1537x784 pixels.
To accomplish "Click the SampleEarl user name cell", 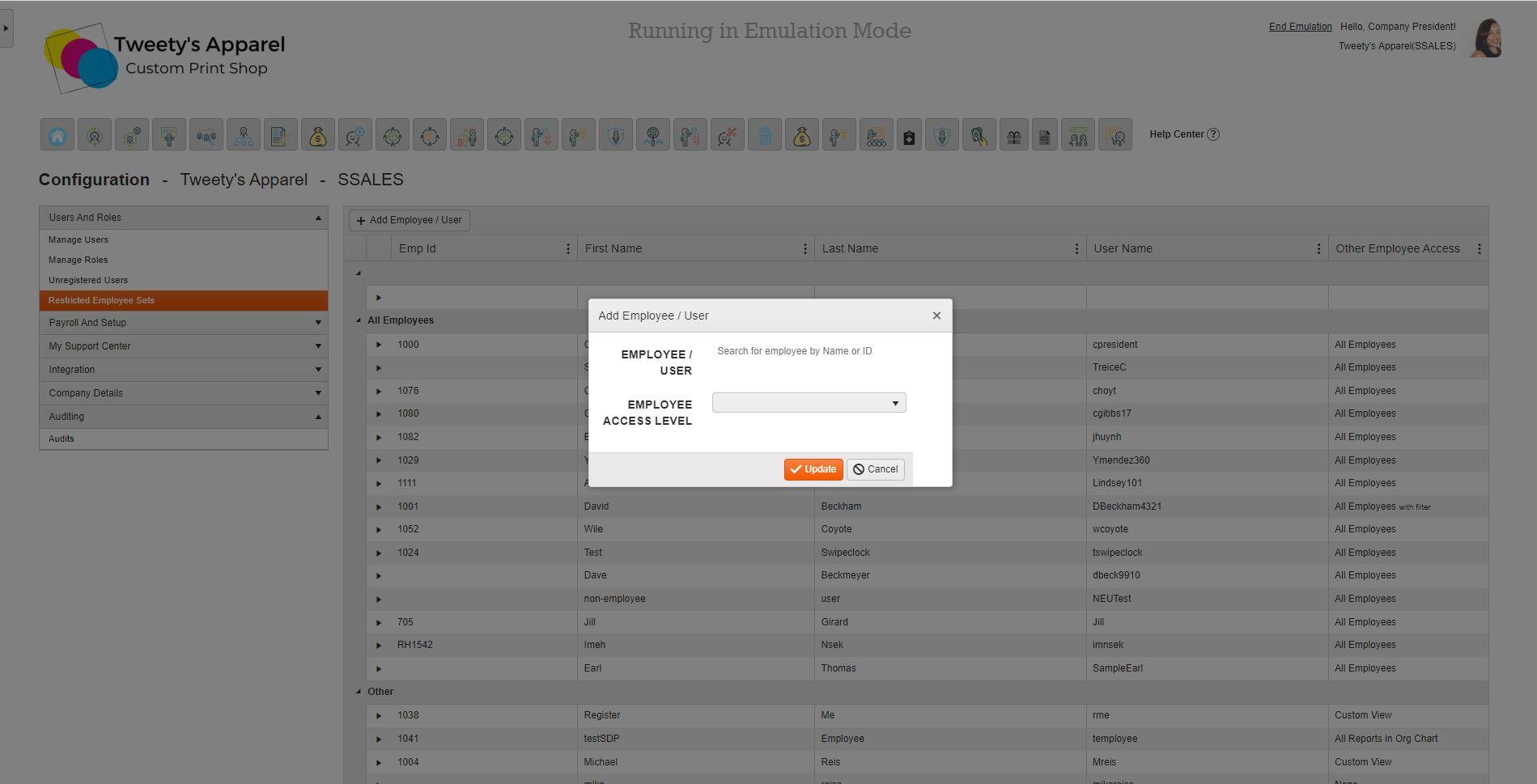I will (x=1207, y=668).
